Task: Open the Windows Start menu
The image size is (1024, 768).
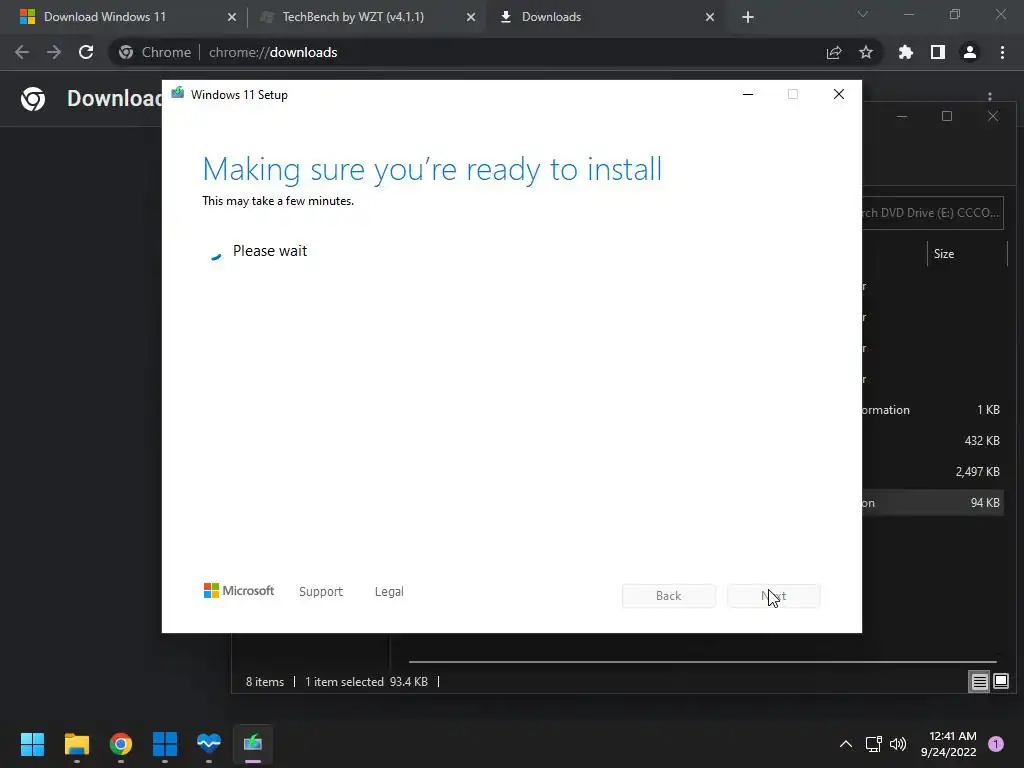Action: point(32,744)
